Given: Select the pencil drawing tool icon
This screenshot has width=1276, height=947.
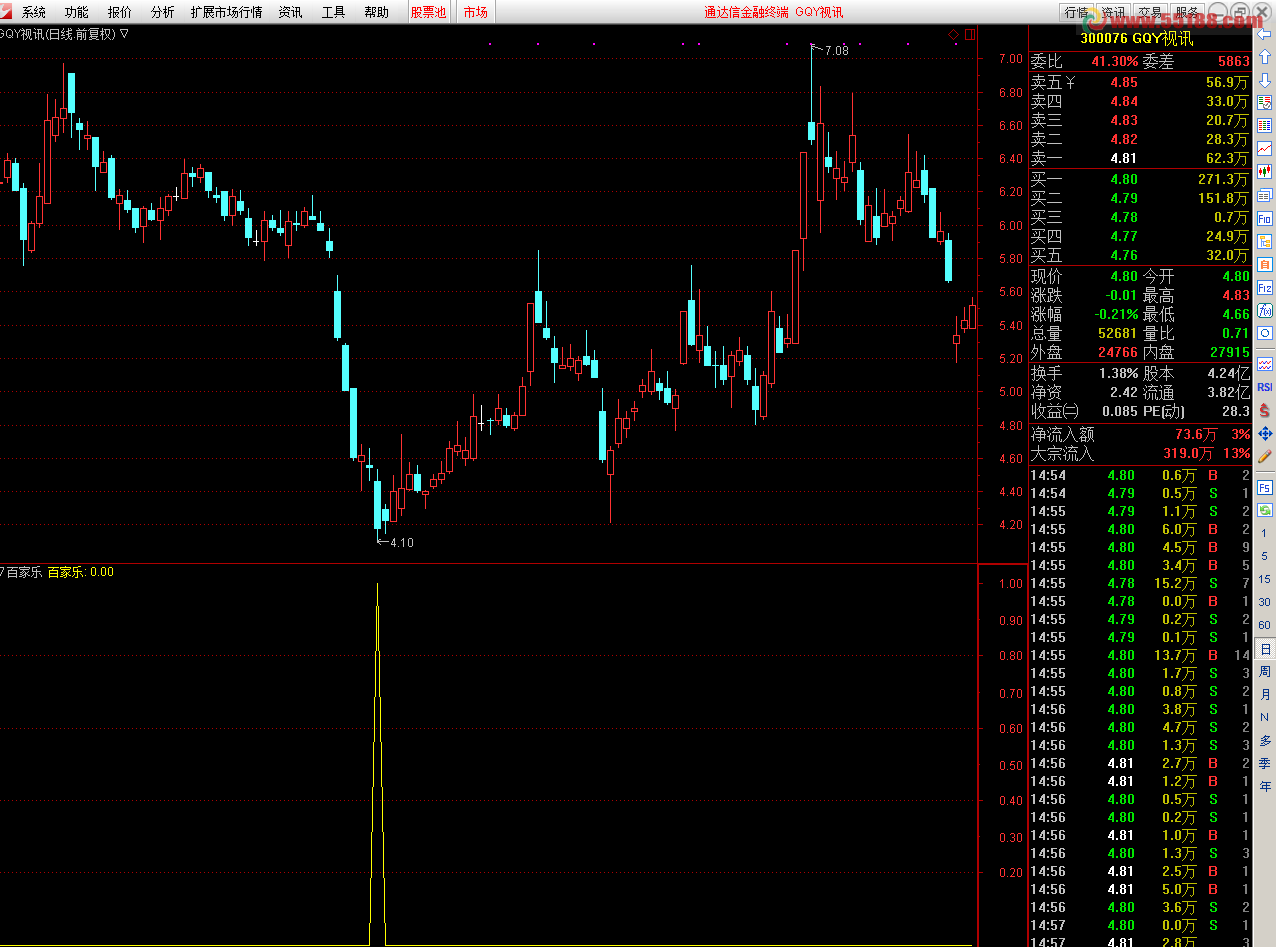Looking at the screenshot, I should [1265, 456].
